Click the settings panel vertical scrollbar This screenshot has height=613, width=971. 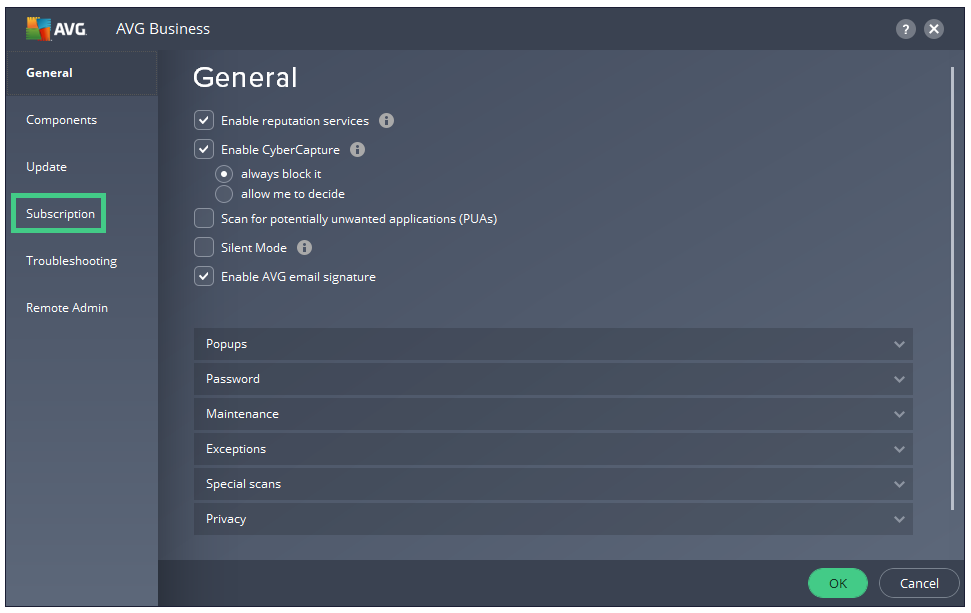click(952, 289)
